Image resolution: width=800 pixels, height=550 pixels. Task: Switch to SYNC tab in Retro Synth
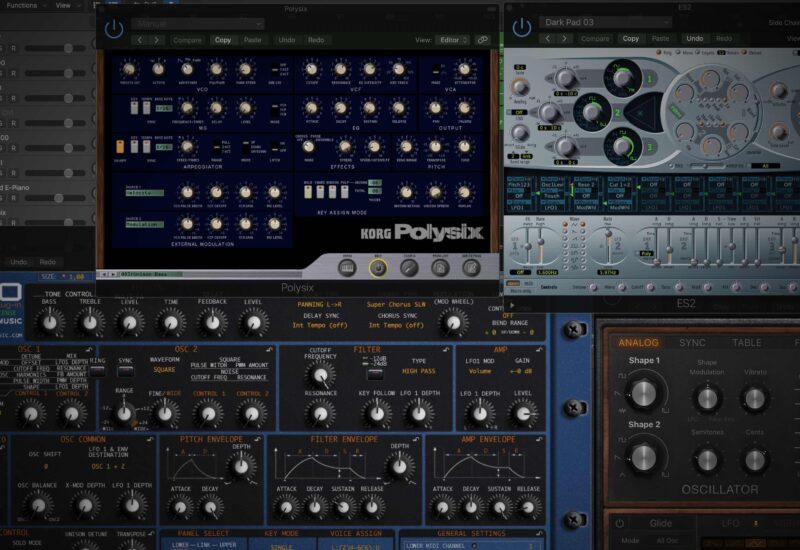point(692,343)
